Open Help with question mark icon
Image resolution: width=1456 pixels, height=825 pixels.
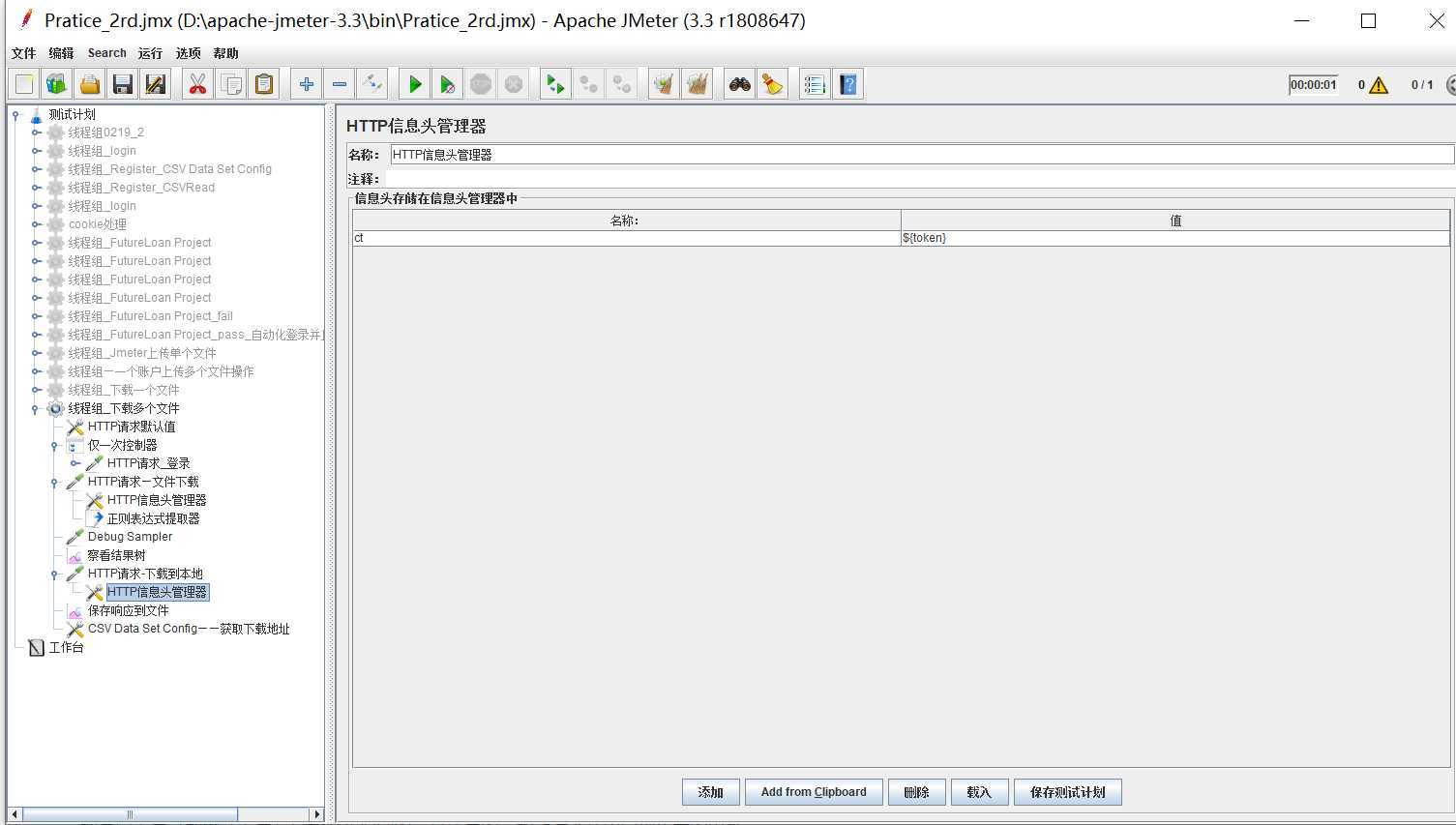848,85
